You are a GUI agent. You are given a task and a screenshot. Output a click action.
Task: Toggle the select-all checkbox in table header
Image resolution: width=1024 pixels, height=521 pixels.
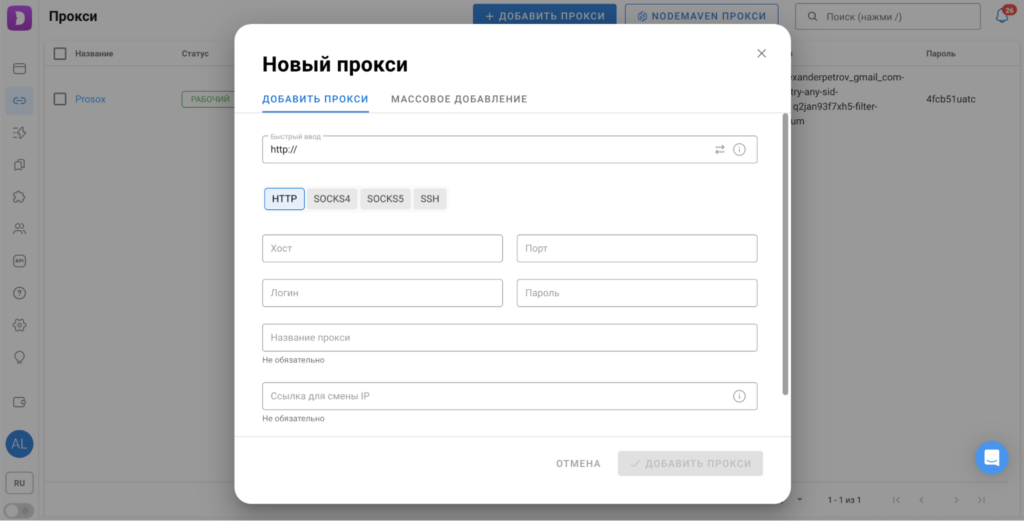pyautogui.click(x=60, y=54)
